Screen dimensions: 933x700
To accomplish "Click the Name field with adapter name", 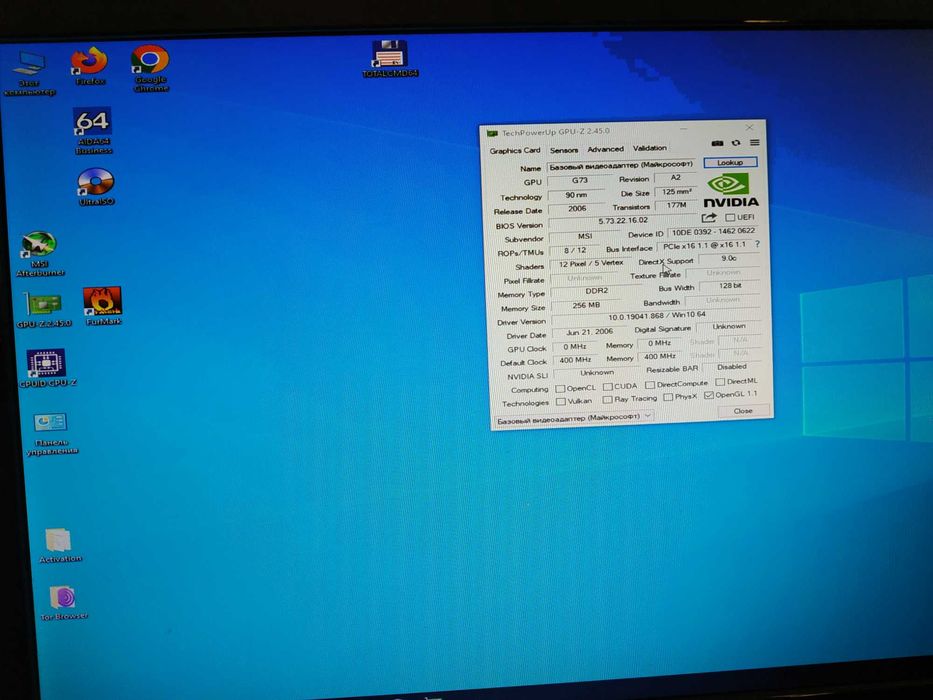I will (x=621, y=165).
